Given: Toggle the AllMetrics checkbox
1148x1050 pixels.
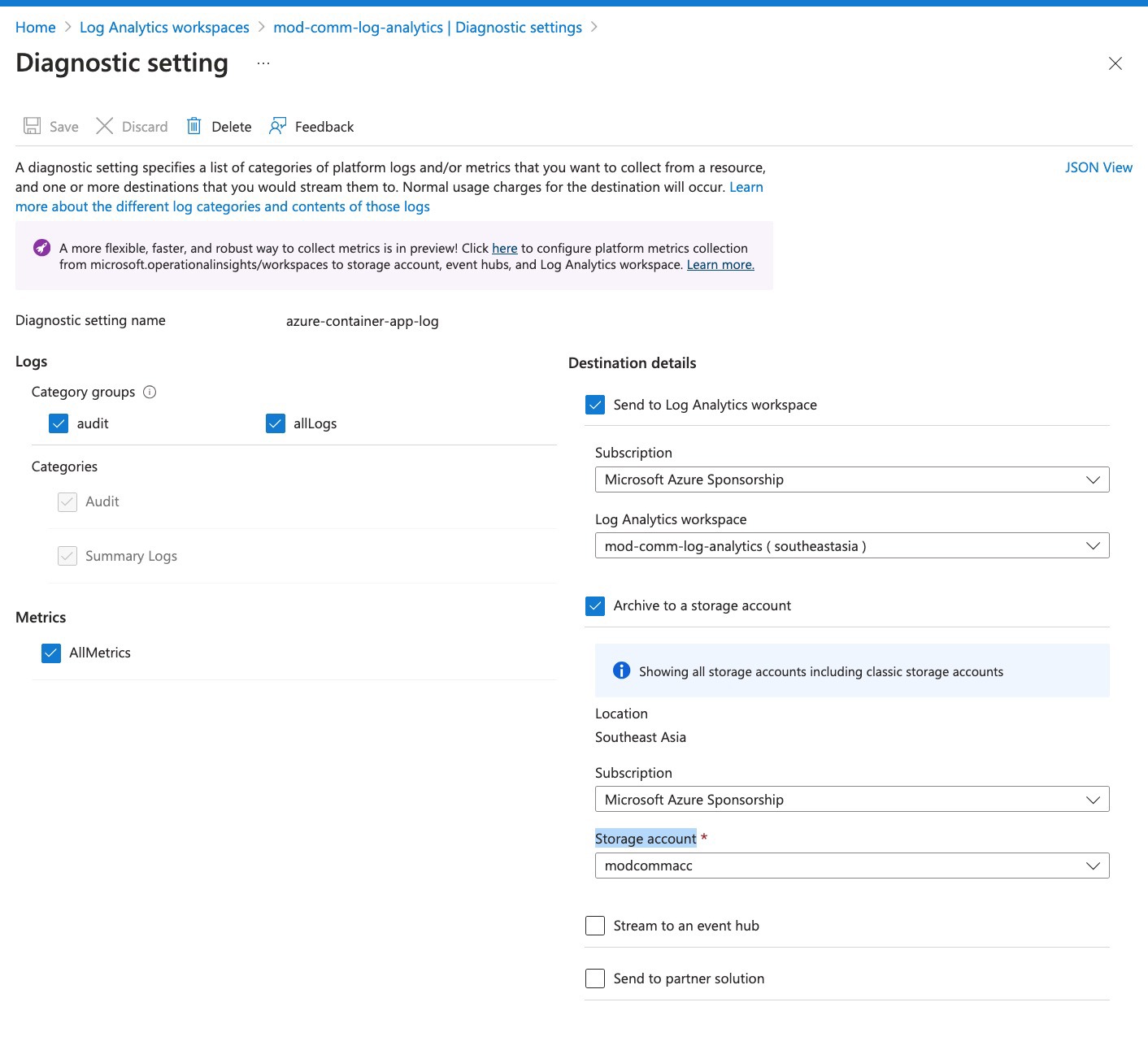Looking at the screenshot, I should (x=51, y=653).
